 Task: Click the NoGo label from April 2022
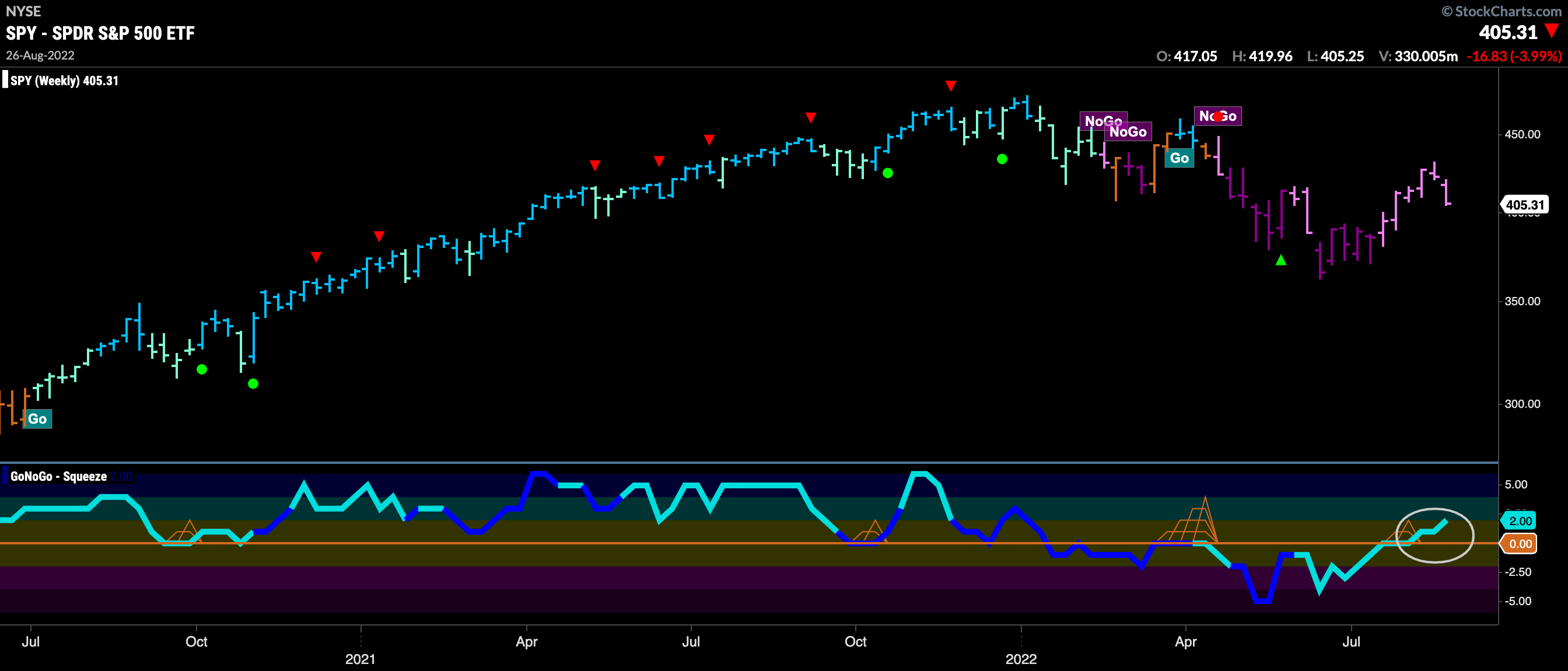pyautogui.click(x=1217, y=116)
